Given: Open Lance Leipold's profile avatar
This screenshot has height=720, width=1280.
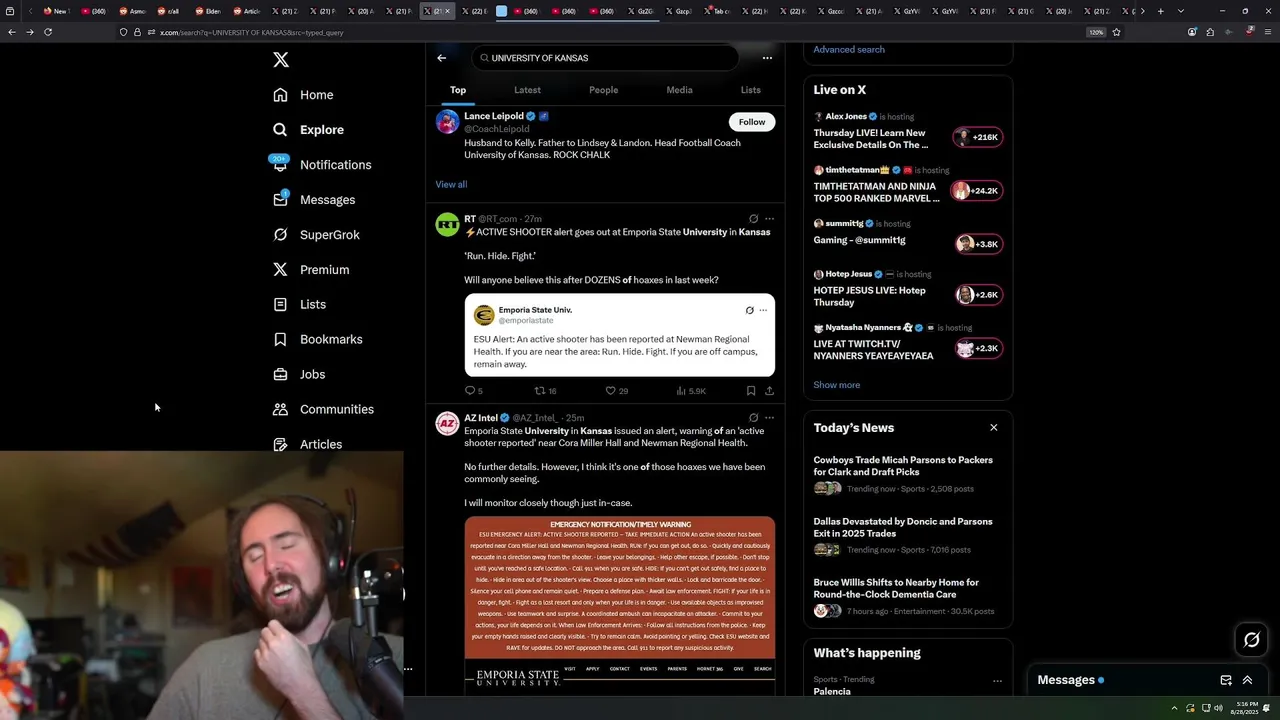Looking at the screenshot, I should [447, 122].
